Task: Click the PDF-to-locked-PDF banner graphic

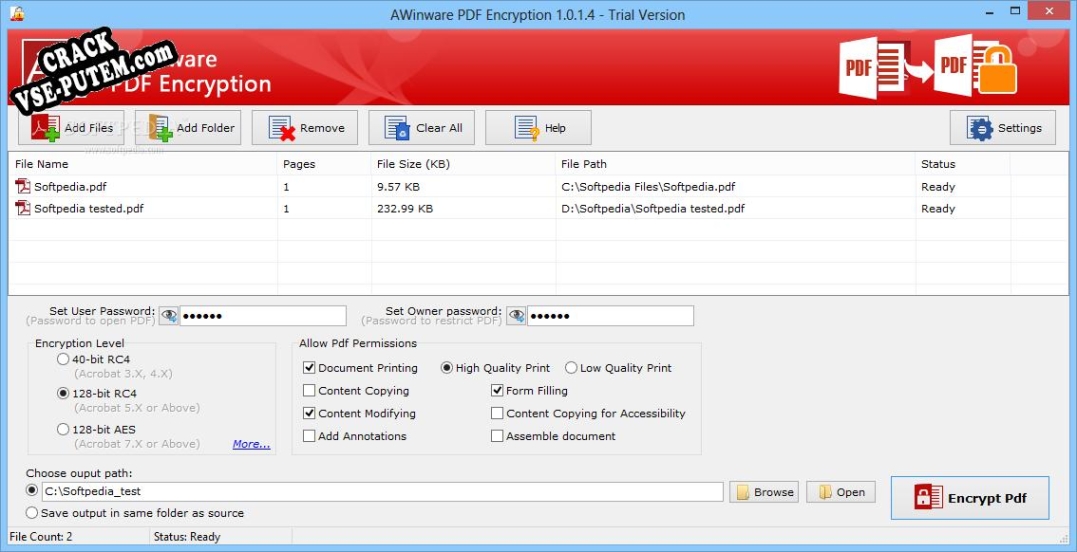Action: coord(928,67)
